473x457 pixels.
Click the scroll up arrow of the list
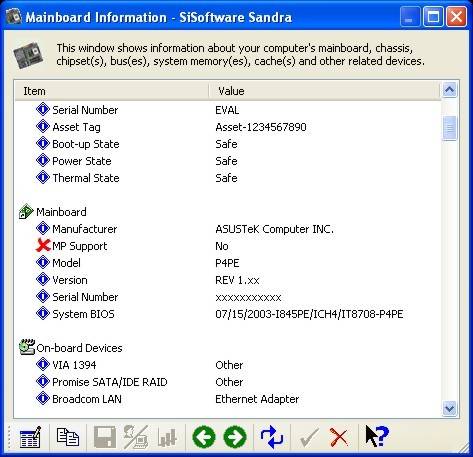(x=450, y=90)
